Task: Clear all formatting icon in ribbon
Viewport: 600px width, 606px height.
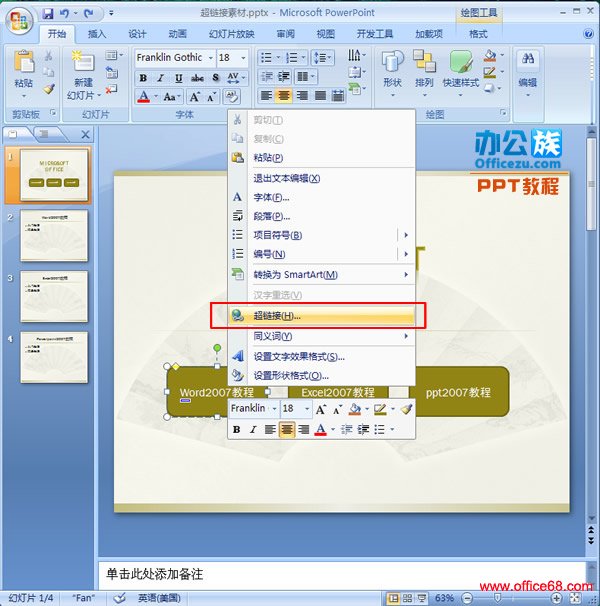Action: pyautogui.click(x=232, y=96)
